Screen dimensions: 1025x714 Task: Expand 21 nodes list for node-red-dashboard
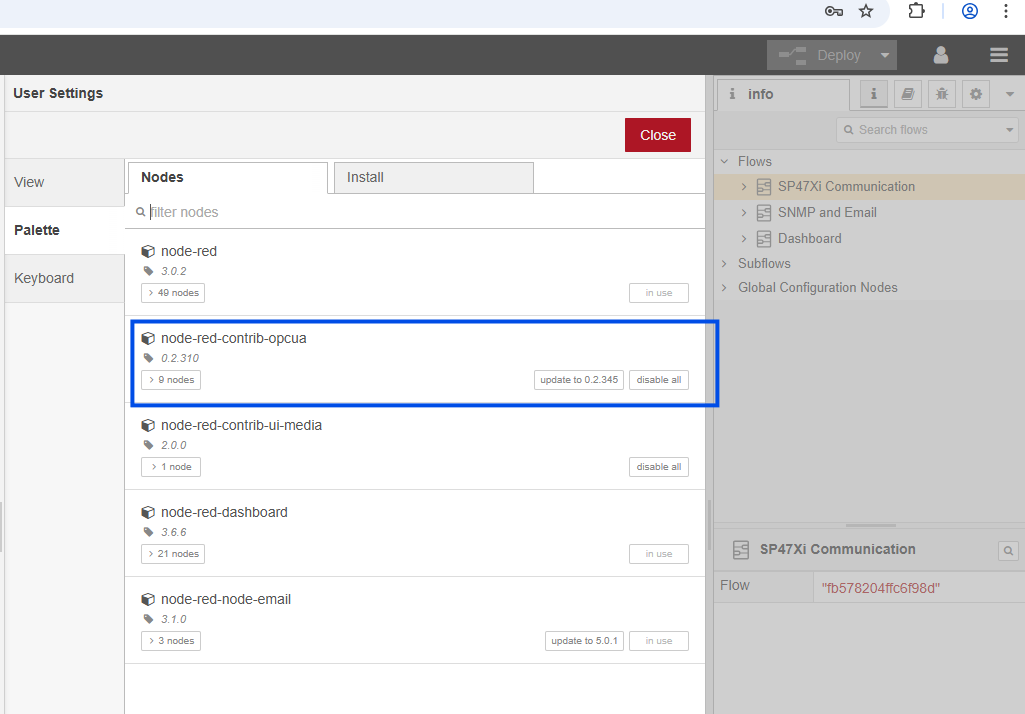(173, 554)
